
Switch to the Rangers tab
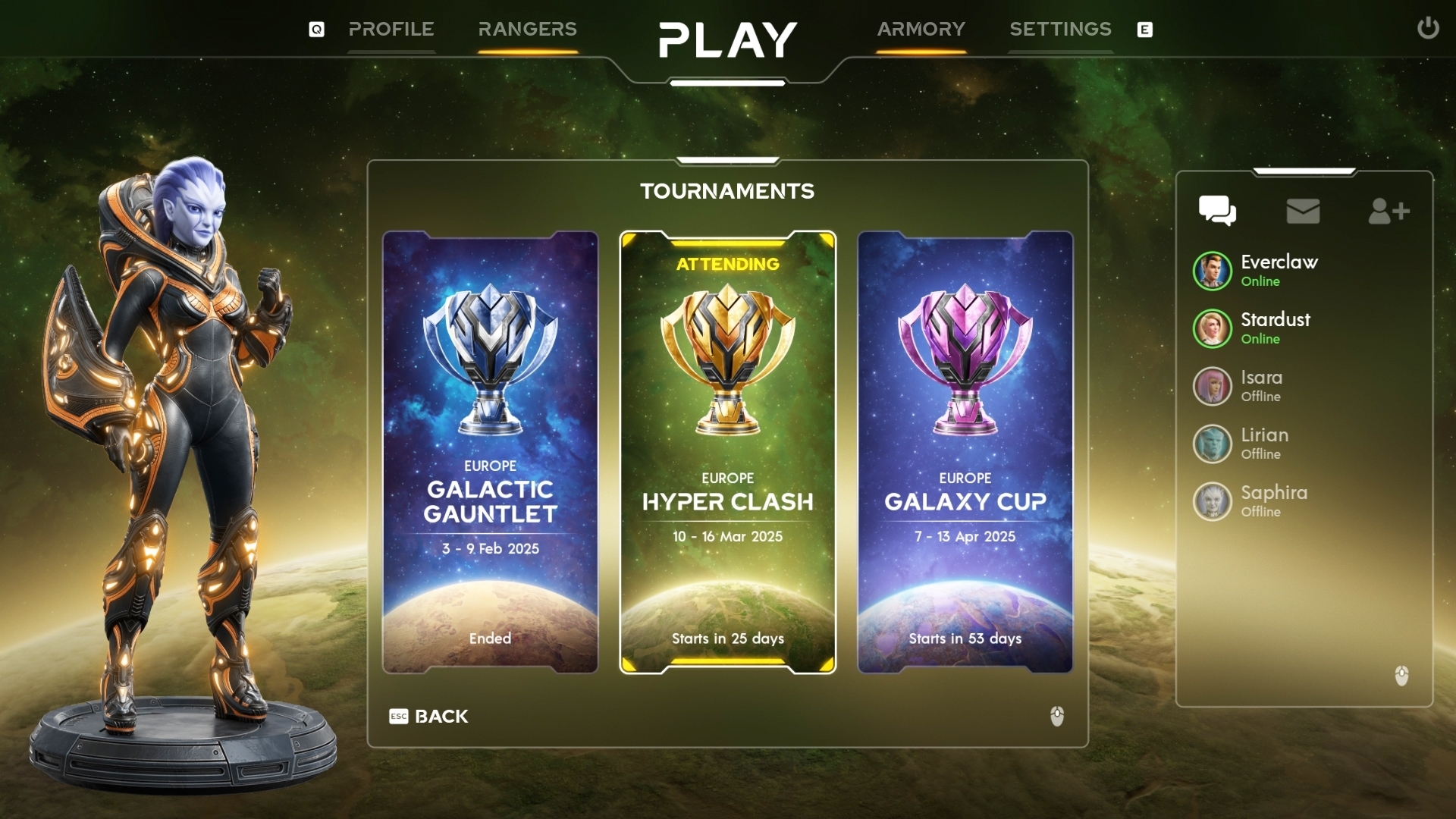click(x=528, y=30)
